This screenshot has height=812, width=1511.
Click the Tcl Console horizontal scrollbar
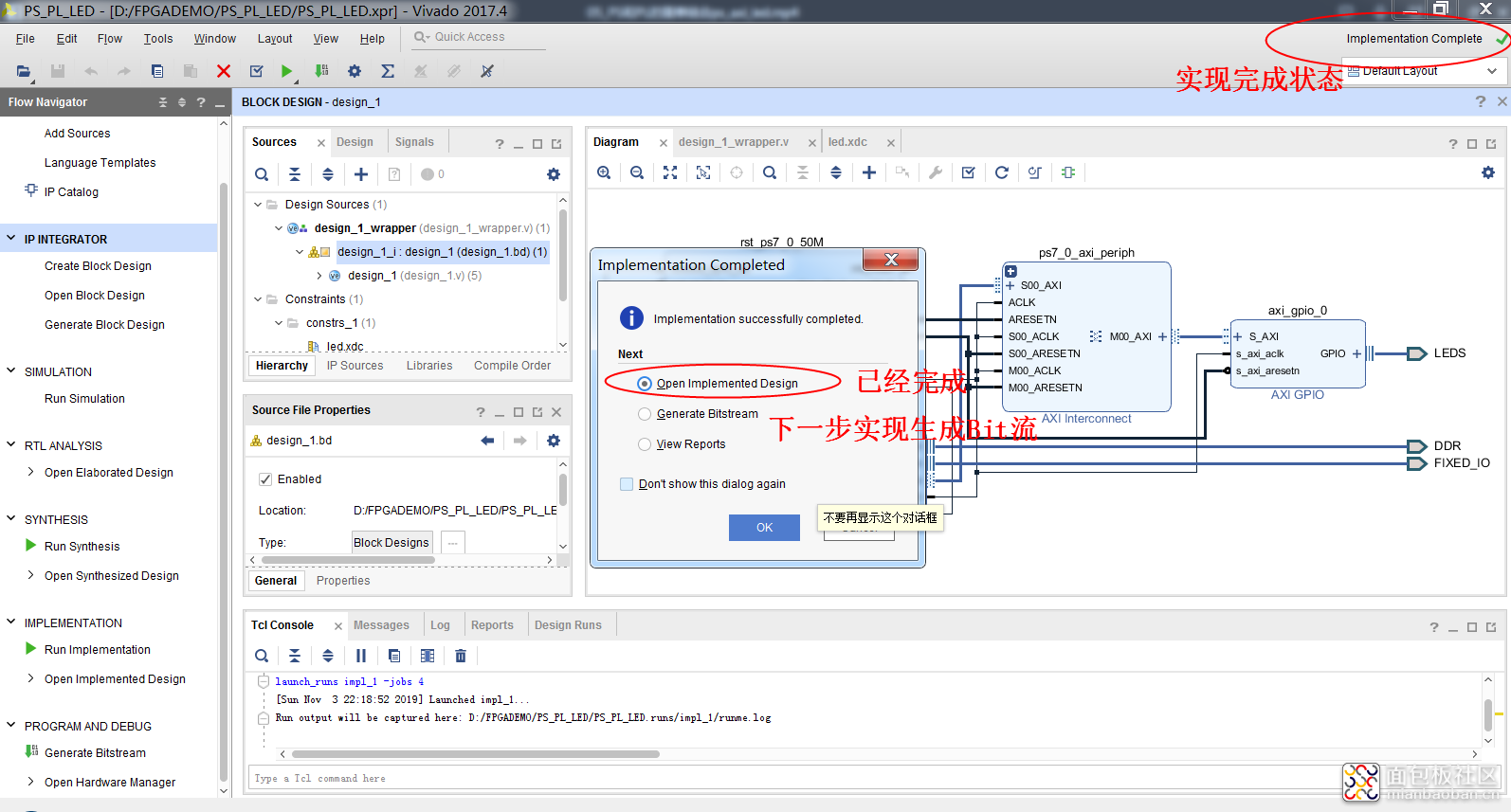tap(476, 754)
